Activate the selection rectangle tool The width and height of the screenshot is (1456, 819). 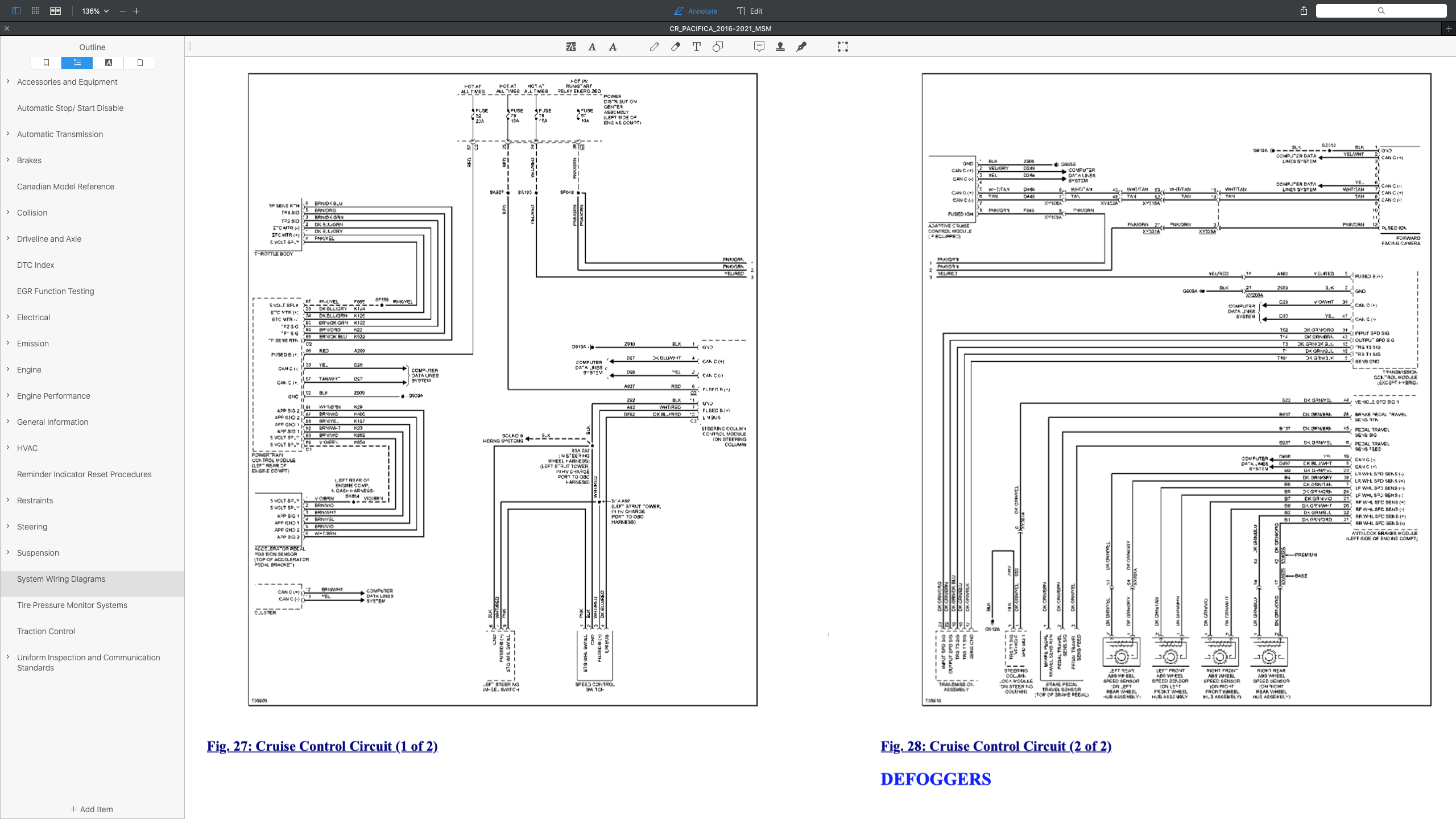(x=843, y=47)
